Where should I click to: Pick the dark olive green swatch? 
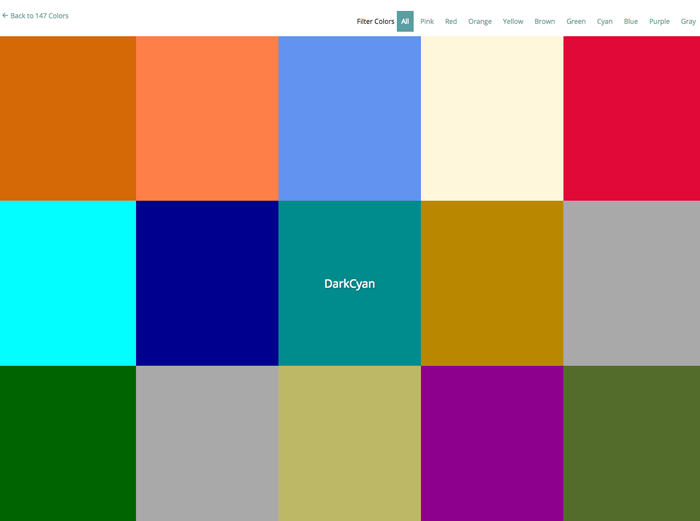[632, 443]
